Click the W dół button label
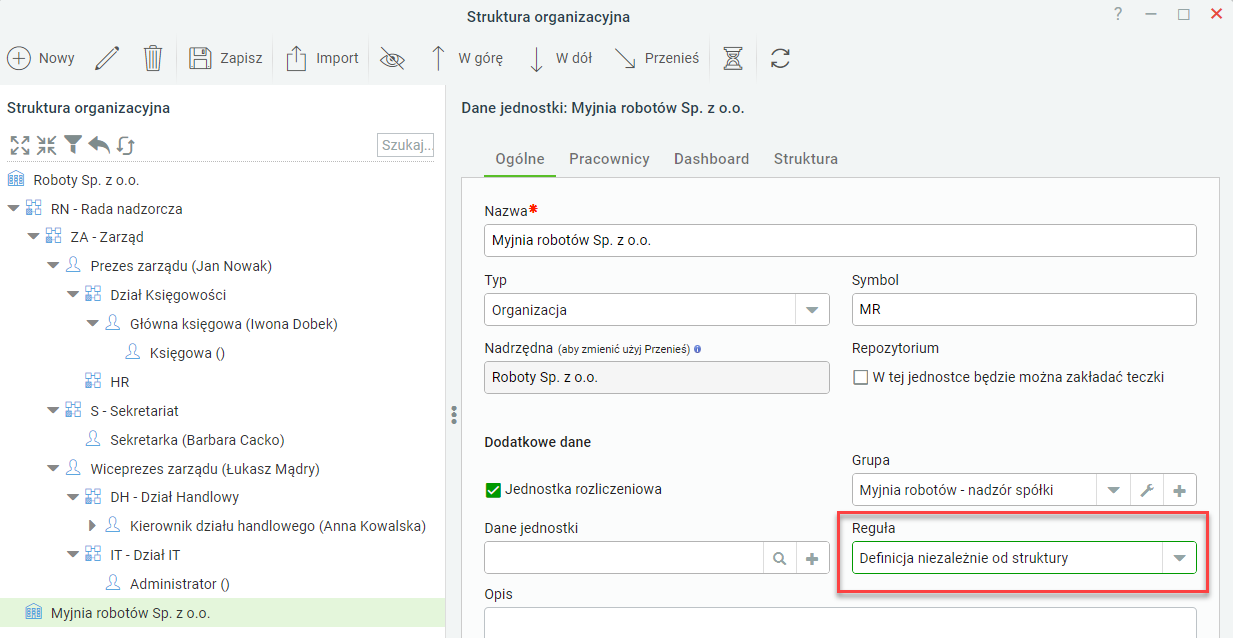This screenshot has width=1233, height=638. pyautogui.click(x=574, y=58)
